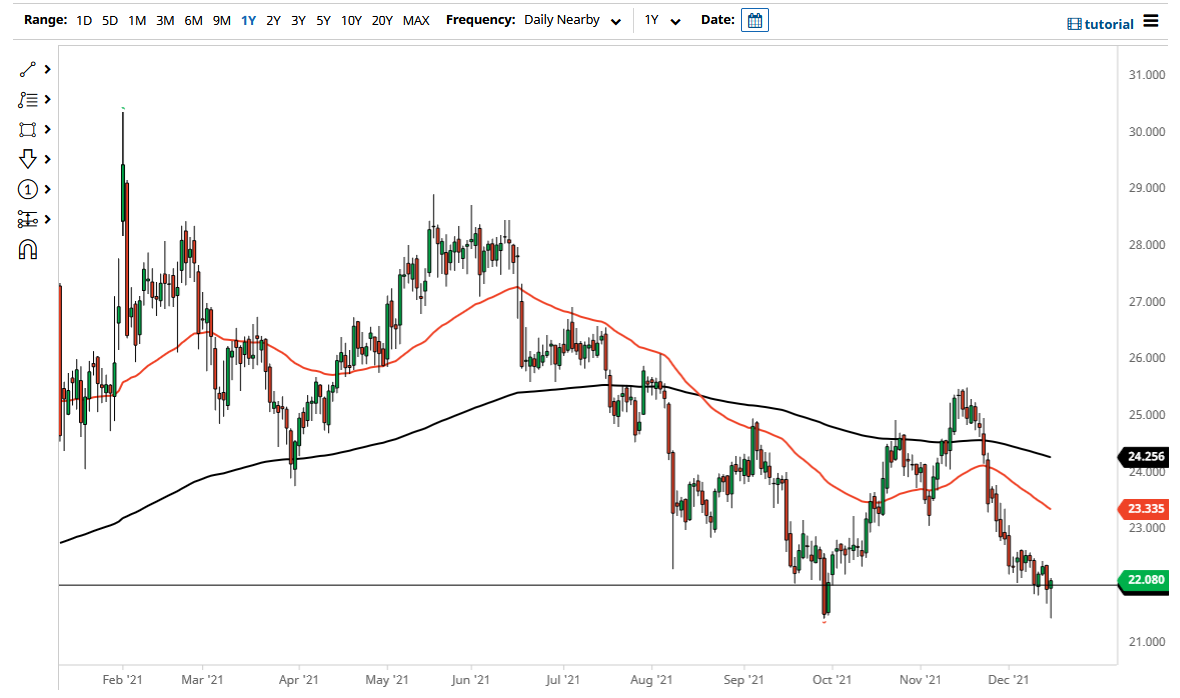This screenshot has width=1180, height=698.
Task: Click the Aug '21 axis label
Action: 651,680
